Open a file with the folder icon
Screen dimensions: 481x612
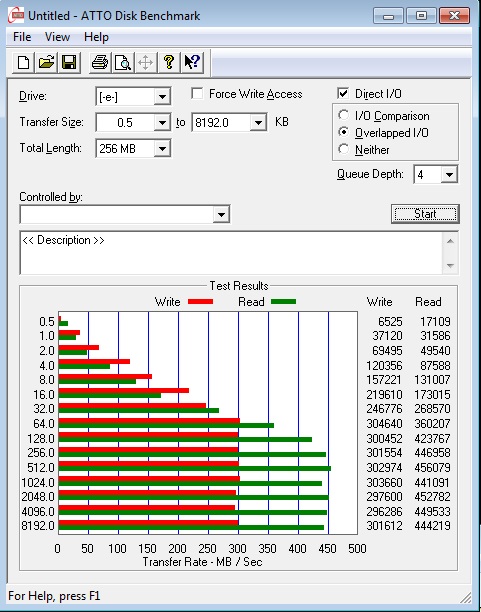click(x=46, y=62)
